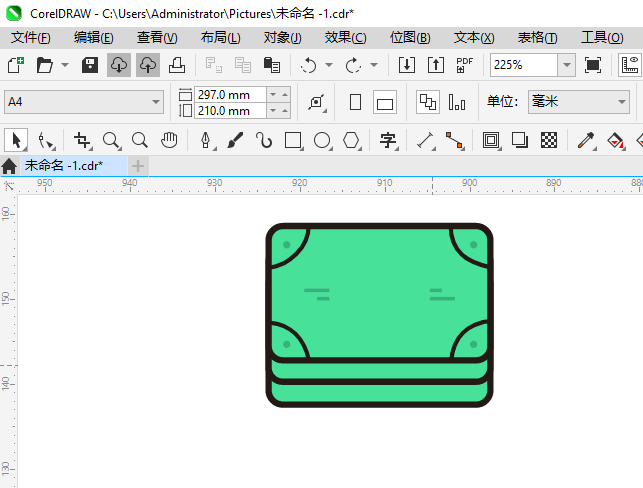The image size is (643, 488).
Task: Select the Interactive Fill bucket tool
Action: (615, 140)
